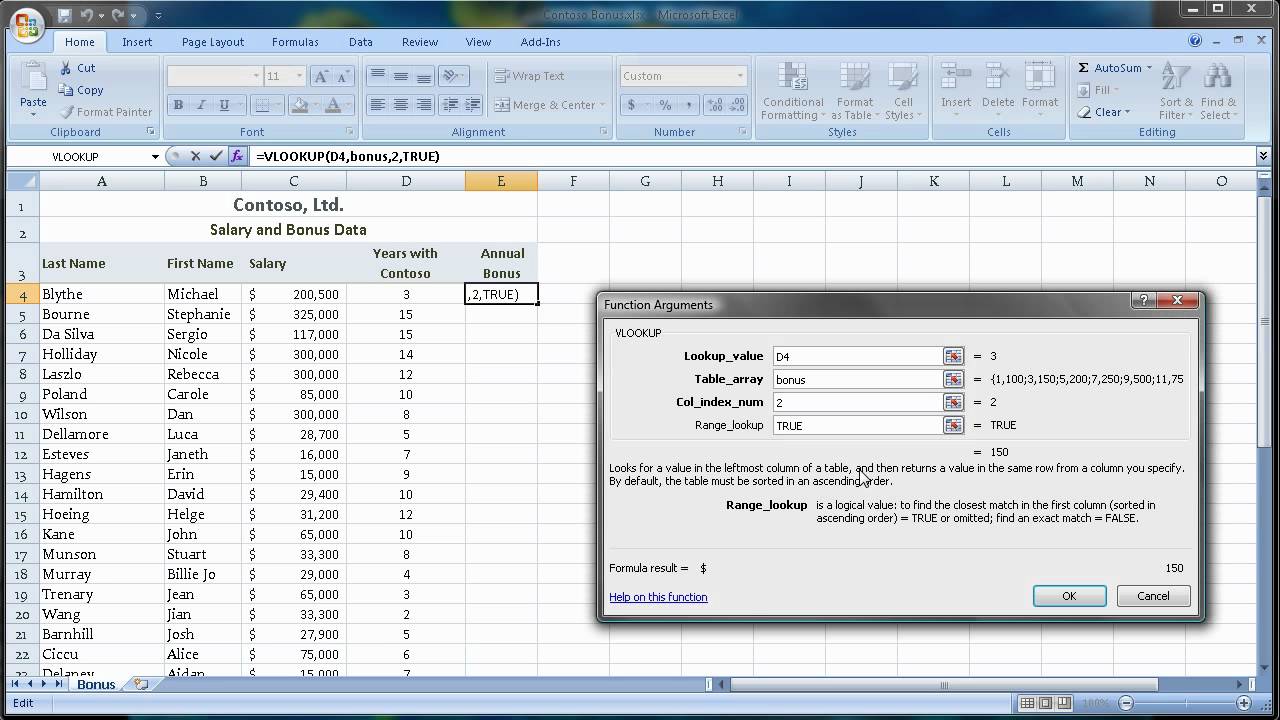The width and height of the screenshot is (1280, 720).
Task: Switch to the Page Layout tab
Action: 213,42
